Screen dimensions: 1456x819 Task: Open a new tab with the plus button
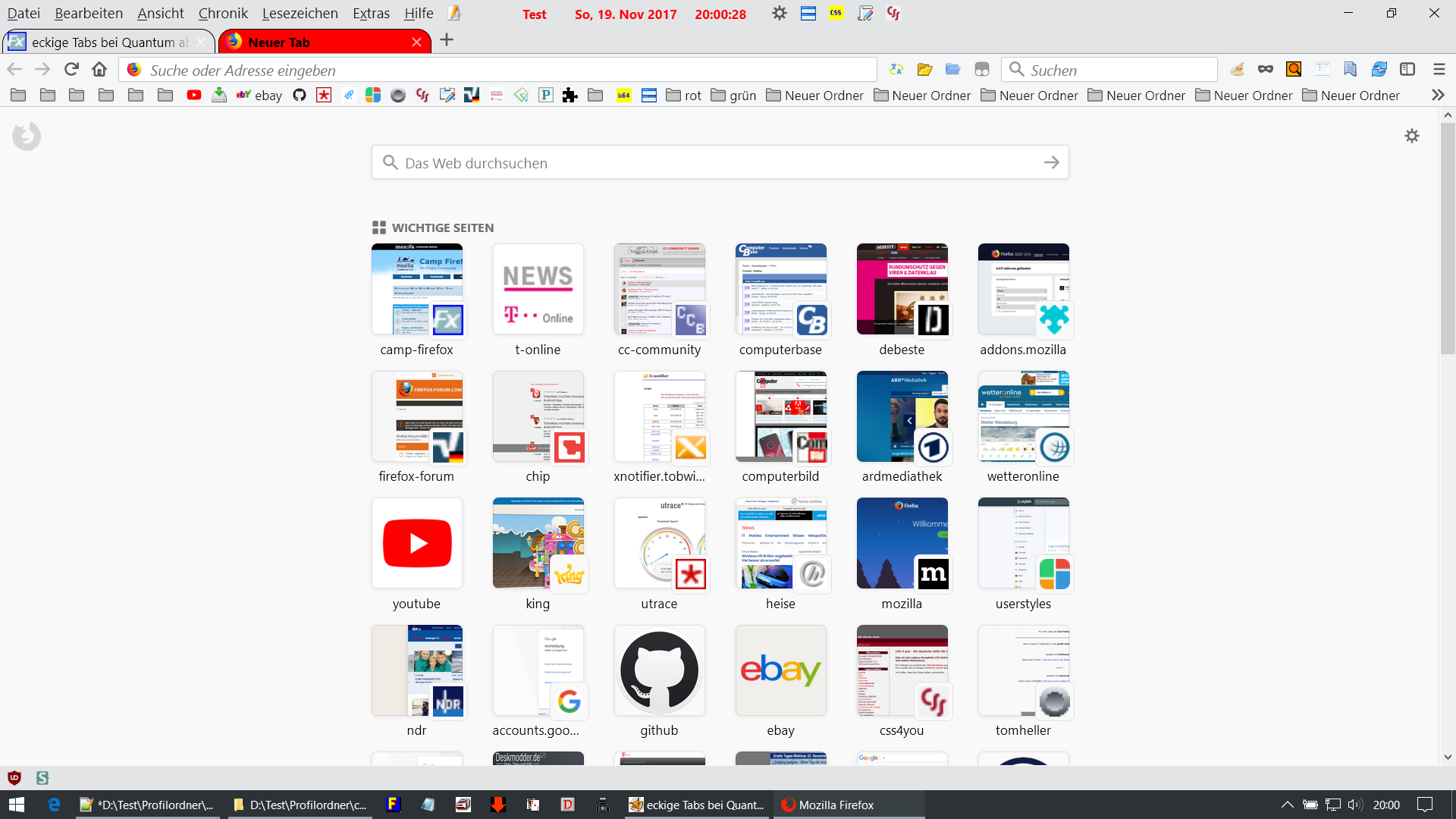click(x=447, y=41)
